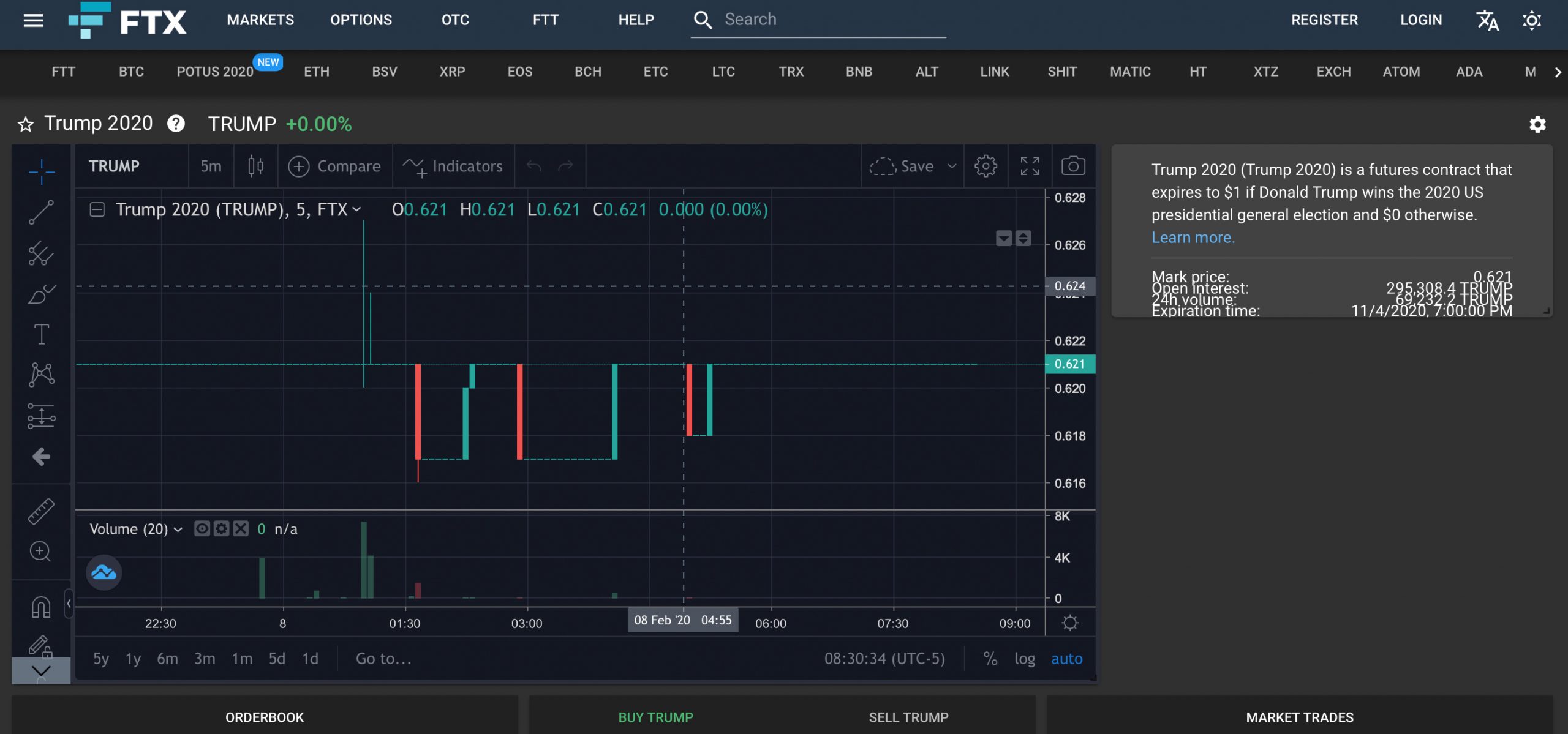Select the crosshair cursor tool

(x=41, y=172)
